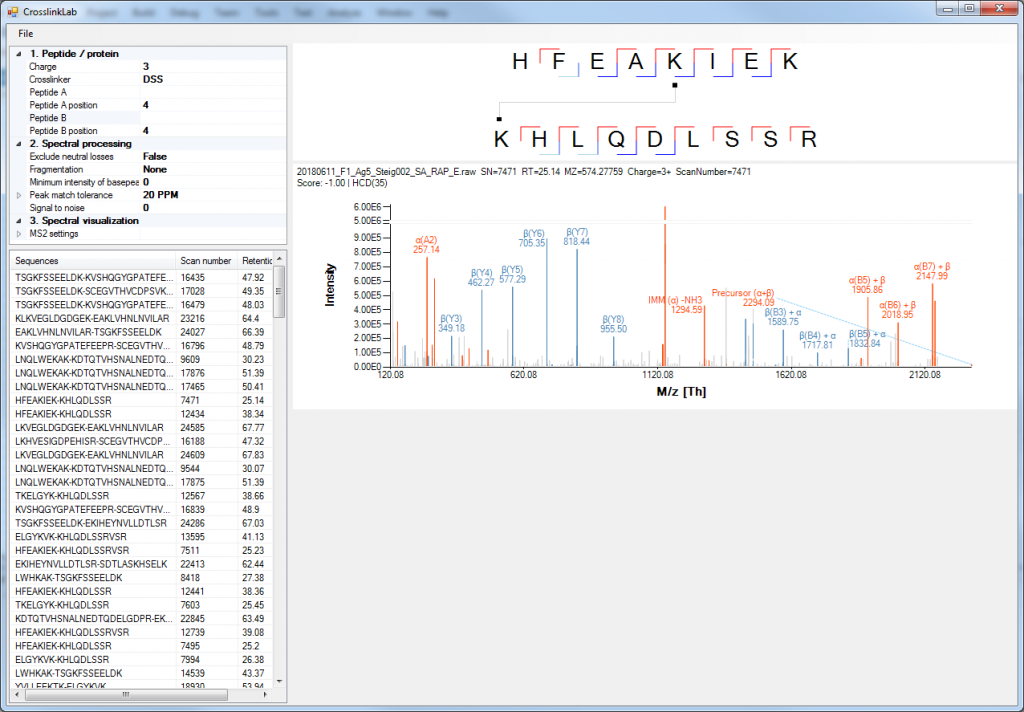The image size is (1024, 712).
Task: Click the vertical scrollbar down arrow of sequence list
Action: click(281, 681)
